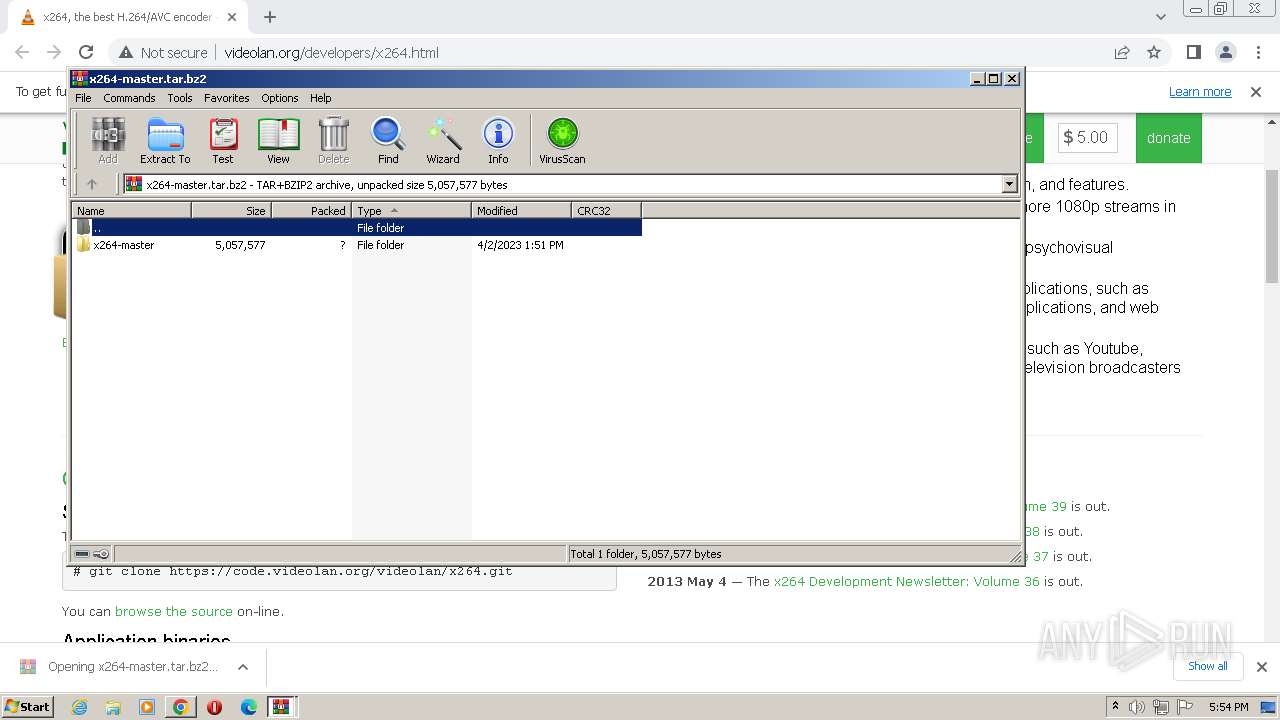
Task: Click Show all downloads
Action: 1207,666
